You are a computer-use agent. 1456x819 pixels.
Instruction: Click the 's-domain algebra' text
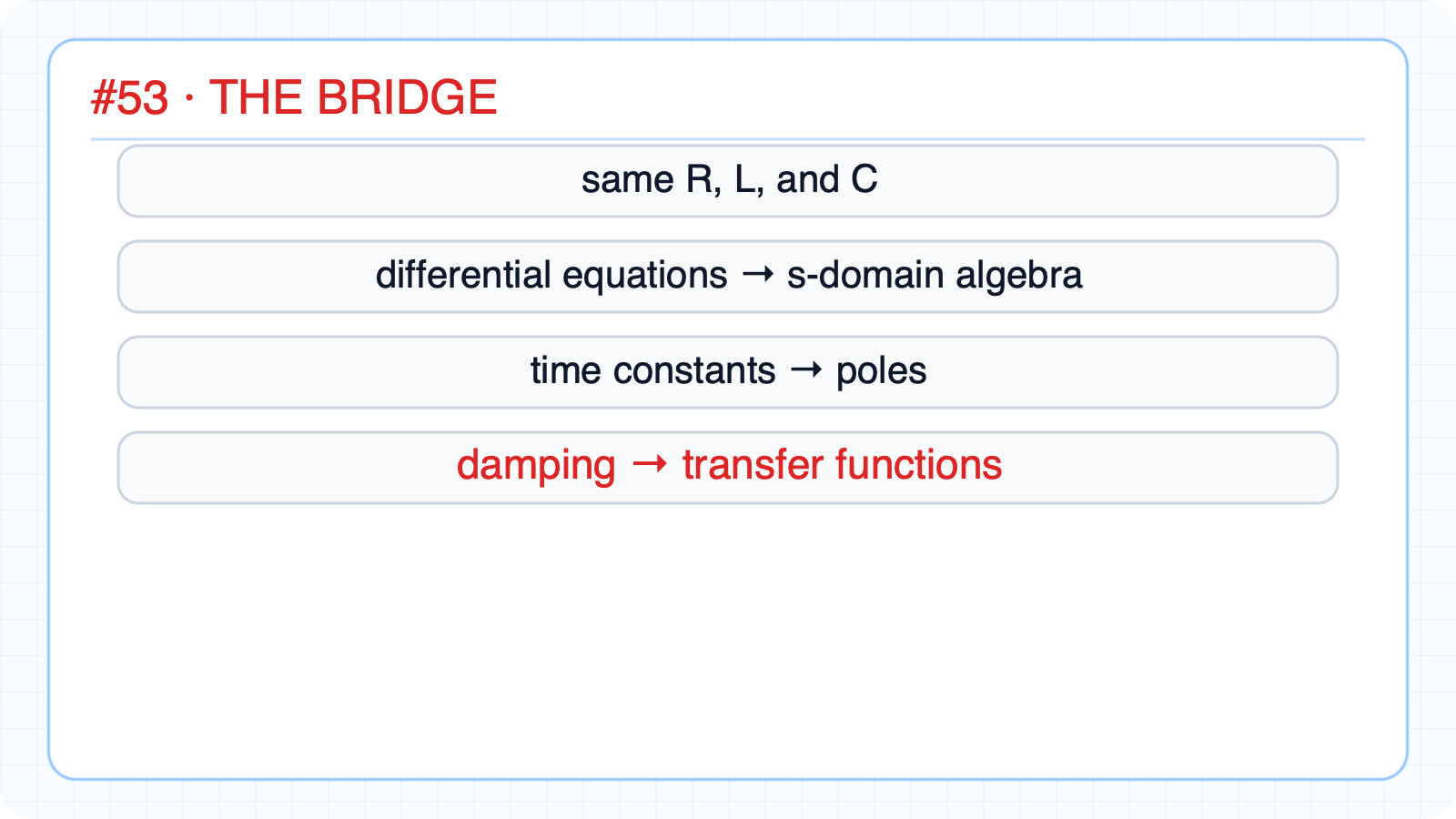[935, 276]
